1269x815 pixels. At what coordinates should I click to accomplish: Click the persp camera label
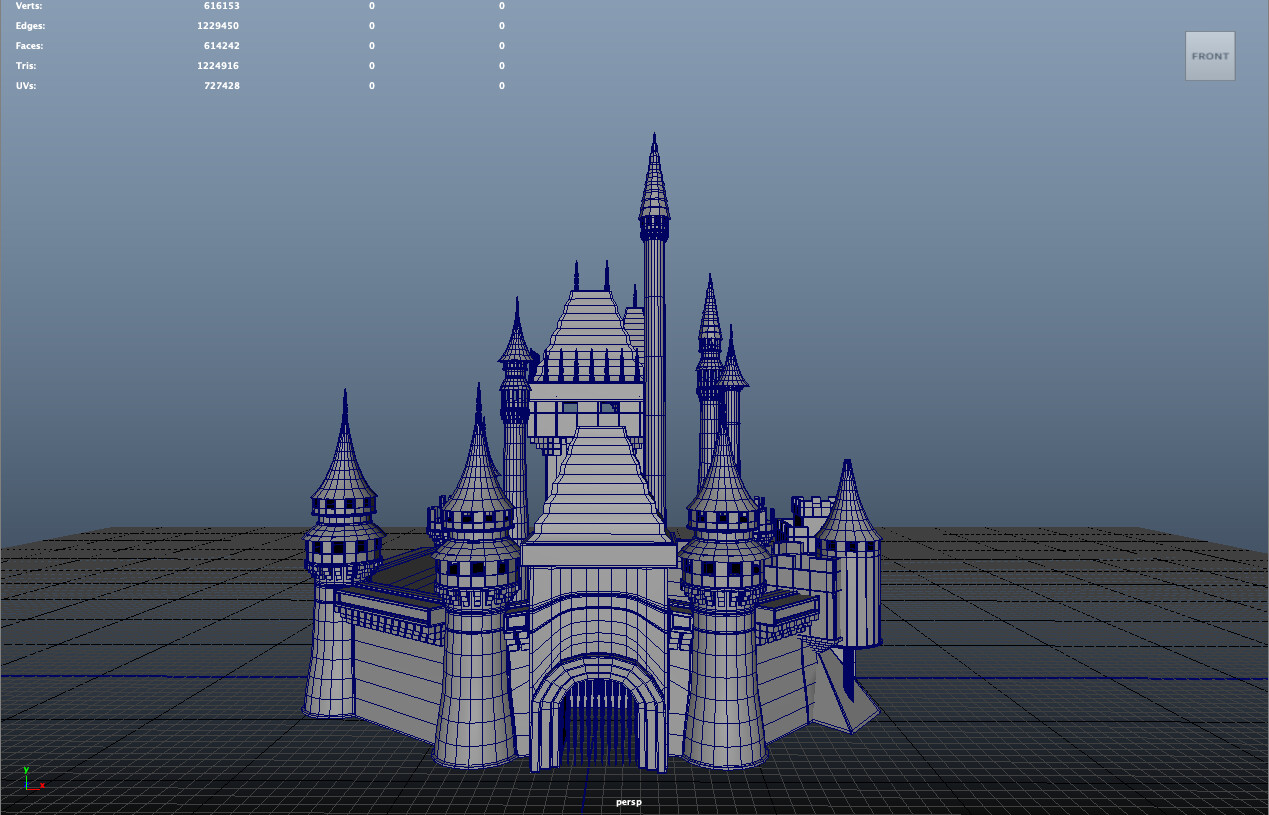click(629, 802)
